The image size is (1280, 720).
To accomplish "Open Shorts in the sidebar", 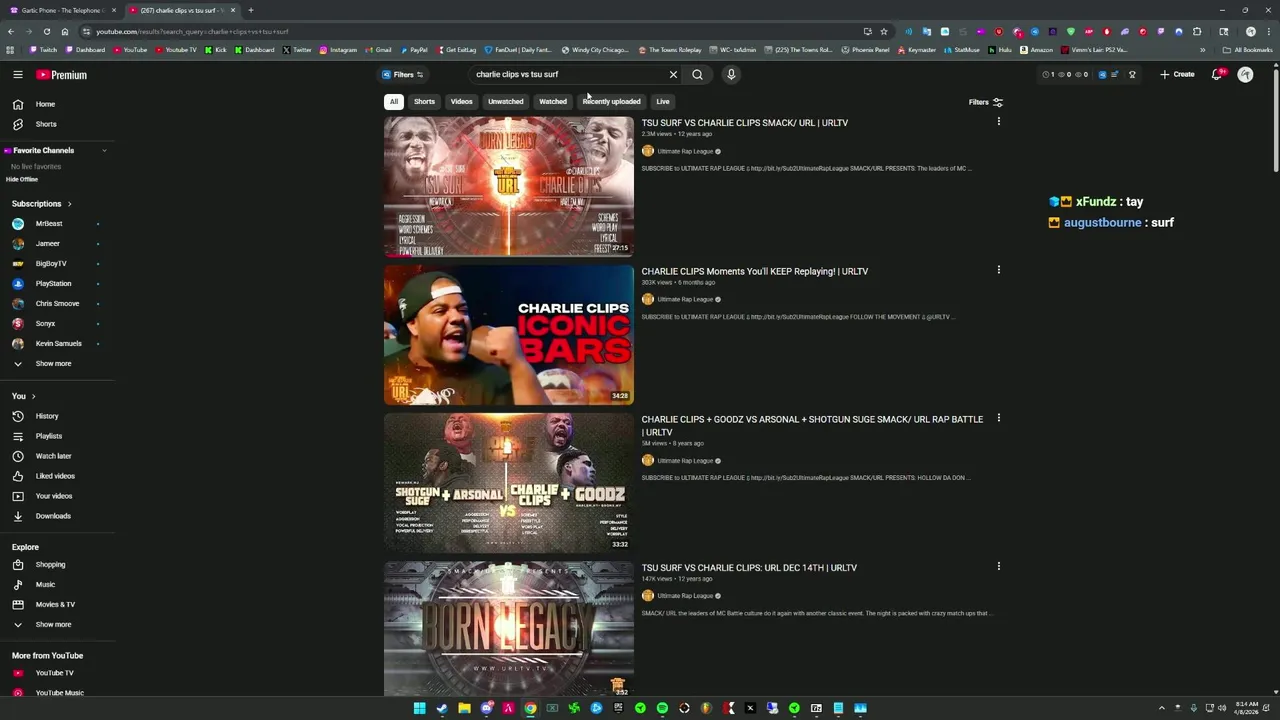I will click(56, 124).
